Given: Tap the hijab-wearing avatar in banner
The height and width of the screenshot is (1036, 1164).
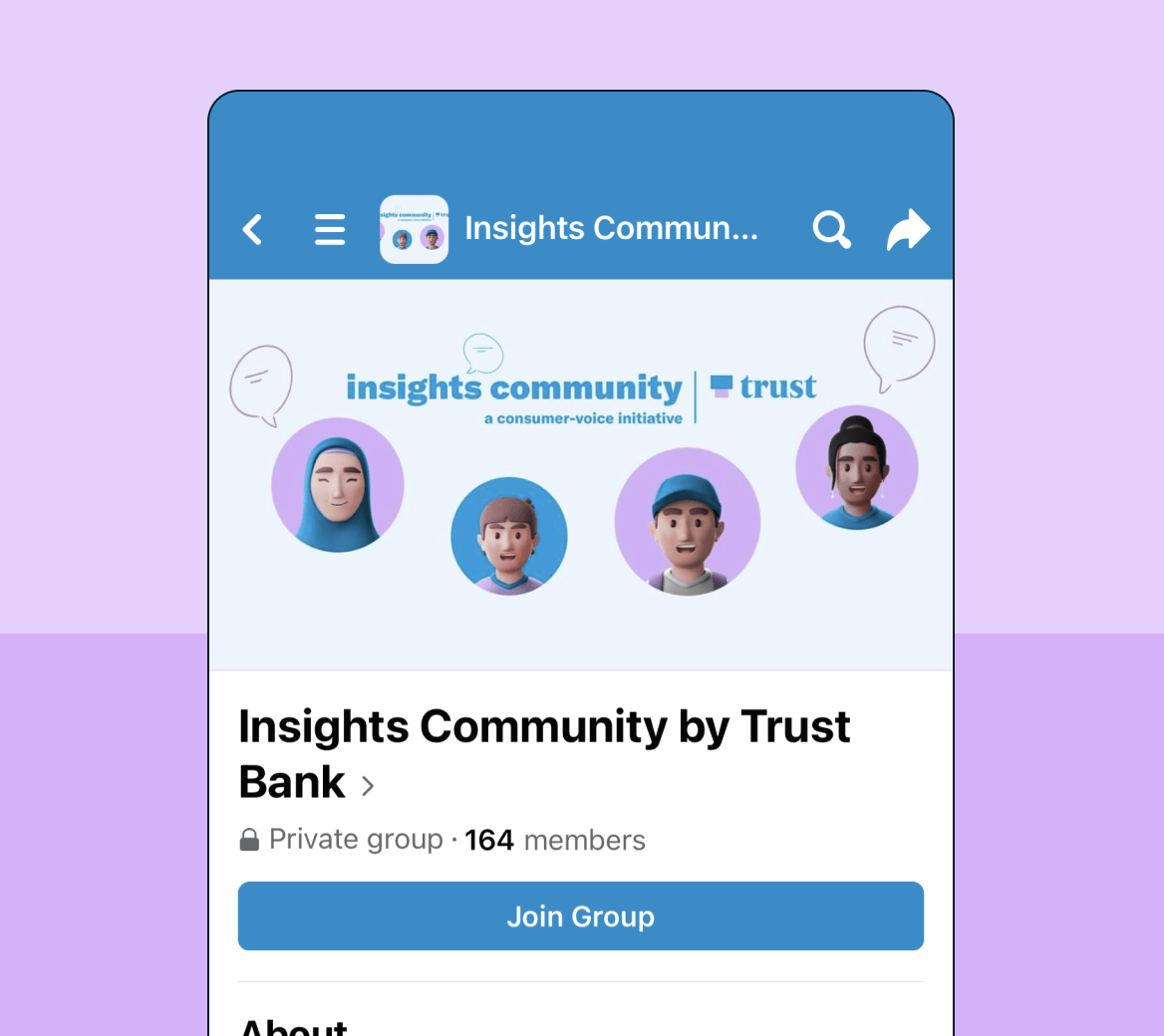Looking at the screenshot, I should pyautogui.click(x=338, y=484).
